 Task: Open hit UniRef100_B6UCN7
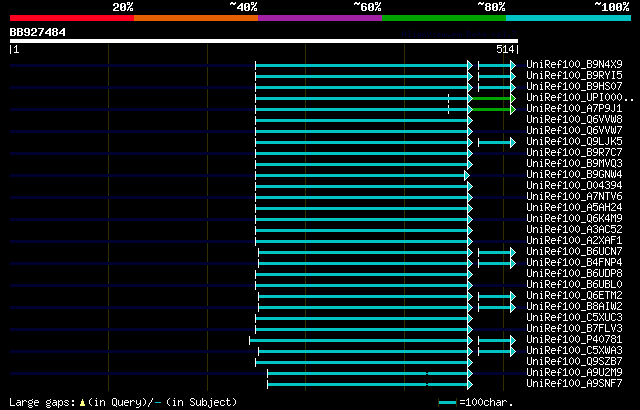[x=574, y=252]
